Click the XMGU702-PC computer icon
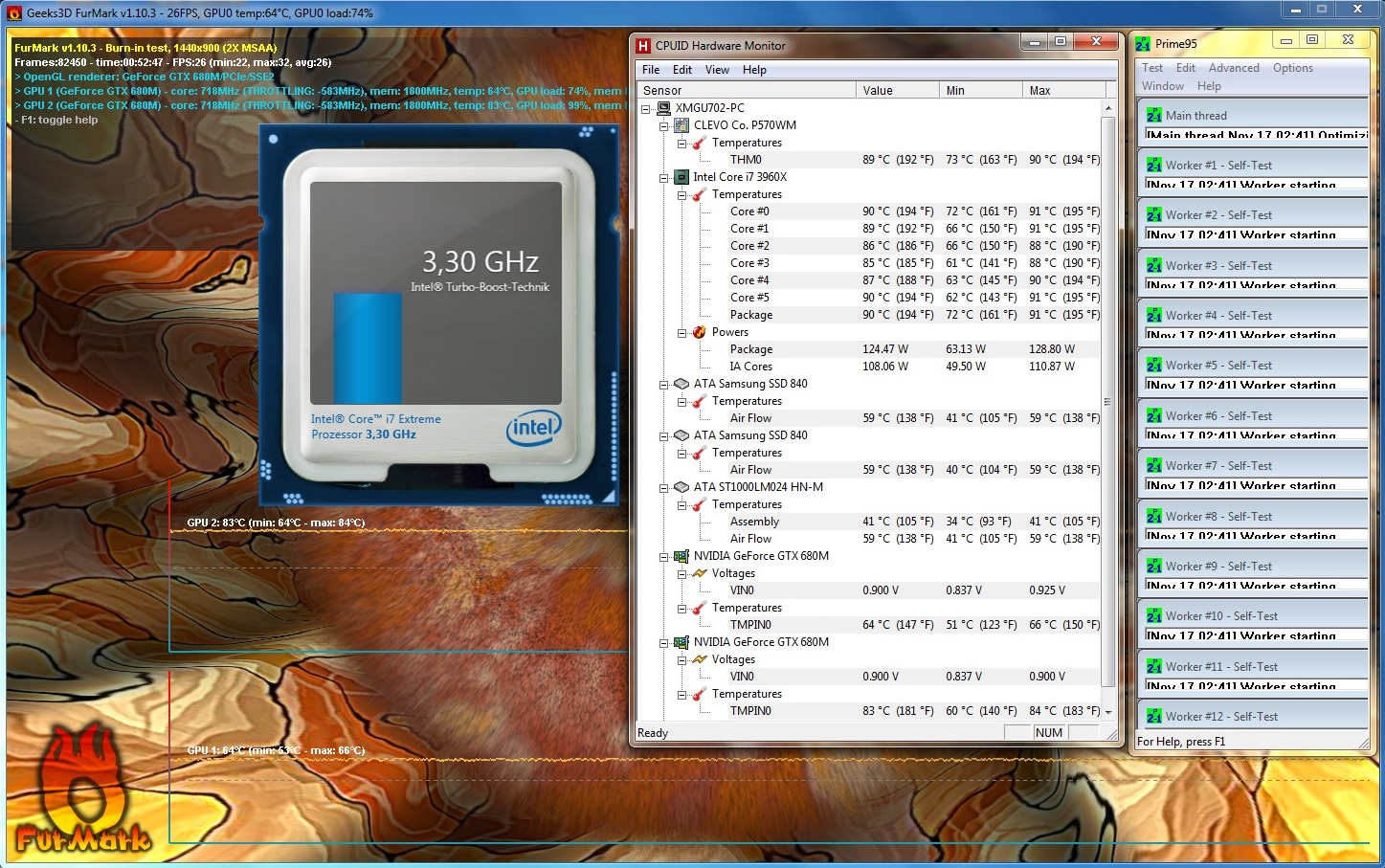Viewport: 1385px width, 868px height. (x=663, y=108)
